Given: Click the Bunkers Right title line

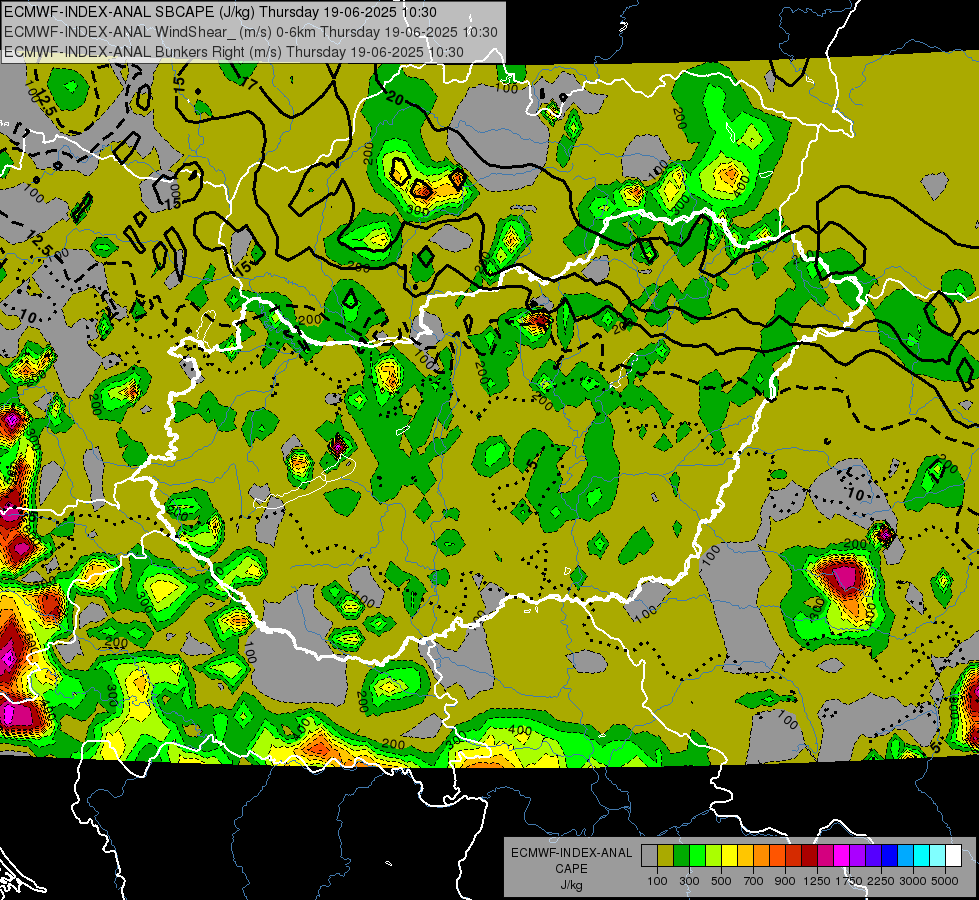Looking at the screenshot, I should coord(234,52).
